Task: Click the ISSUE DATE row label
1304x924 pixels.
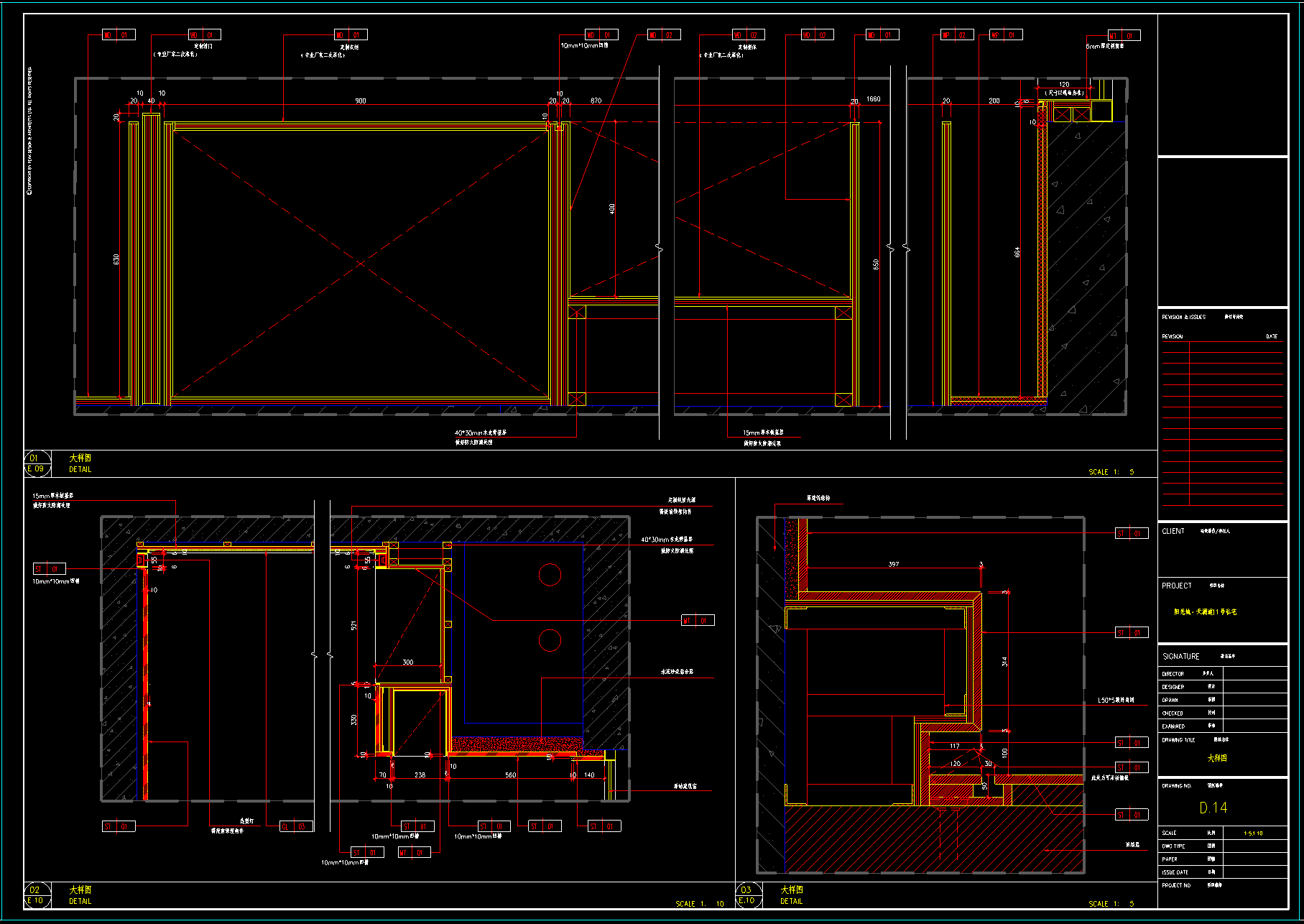Action: pos(1175,872)
